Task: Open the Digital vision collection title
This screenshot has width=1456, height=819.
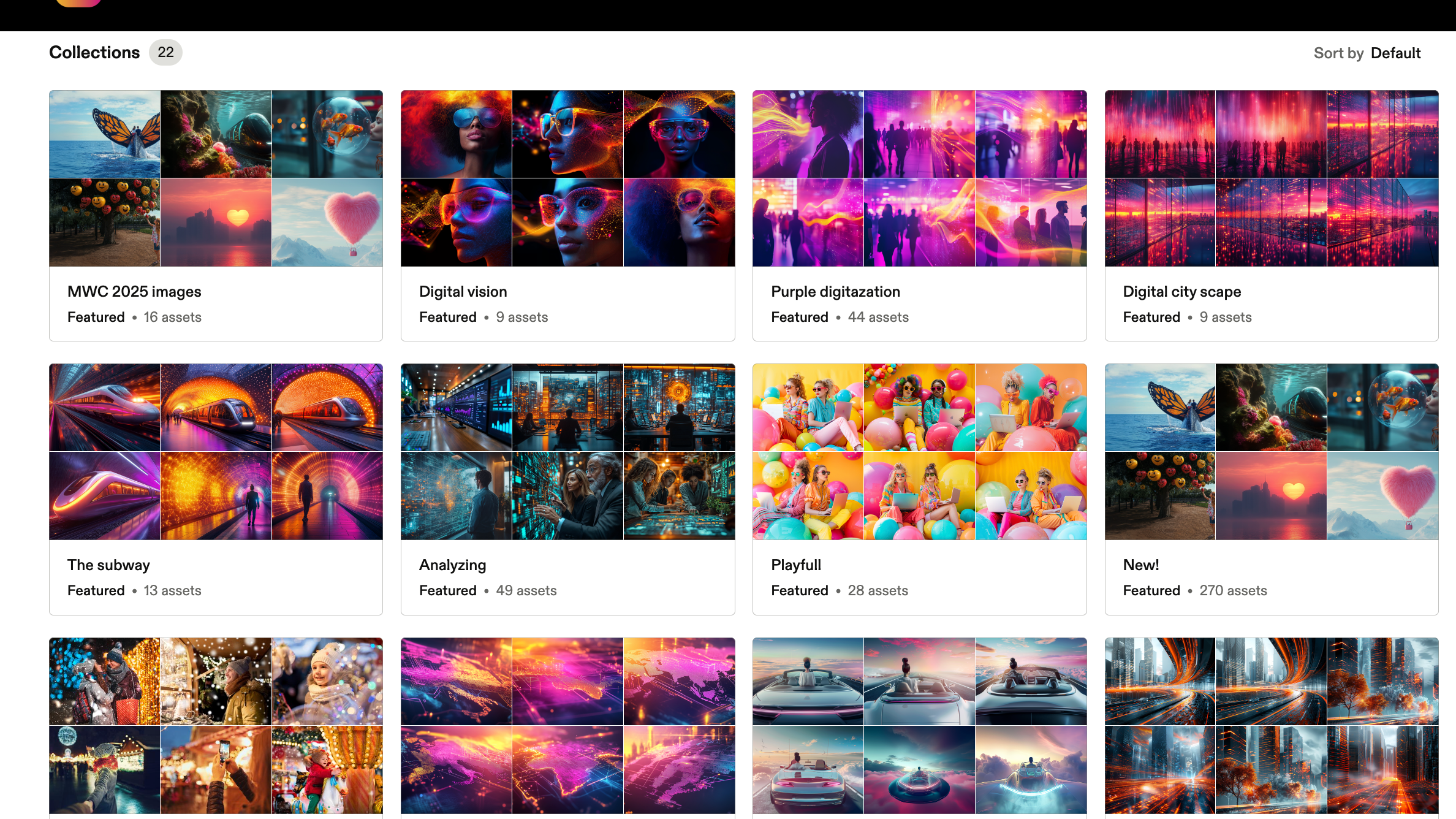Action: [463, 292]
